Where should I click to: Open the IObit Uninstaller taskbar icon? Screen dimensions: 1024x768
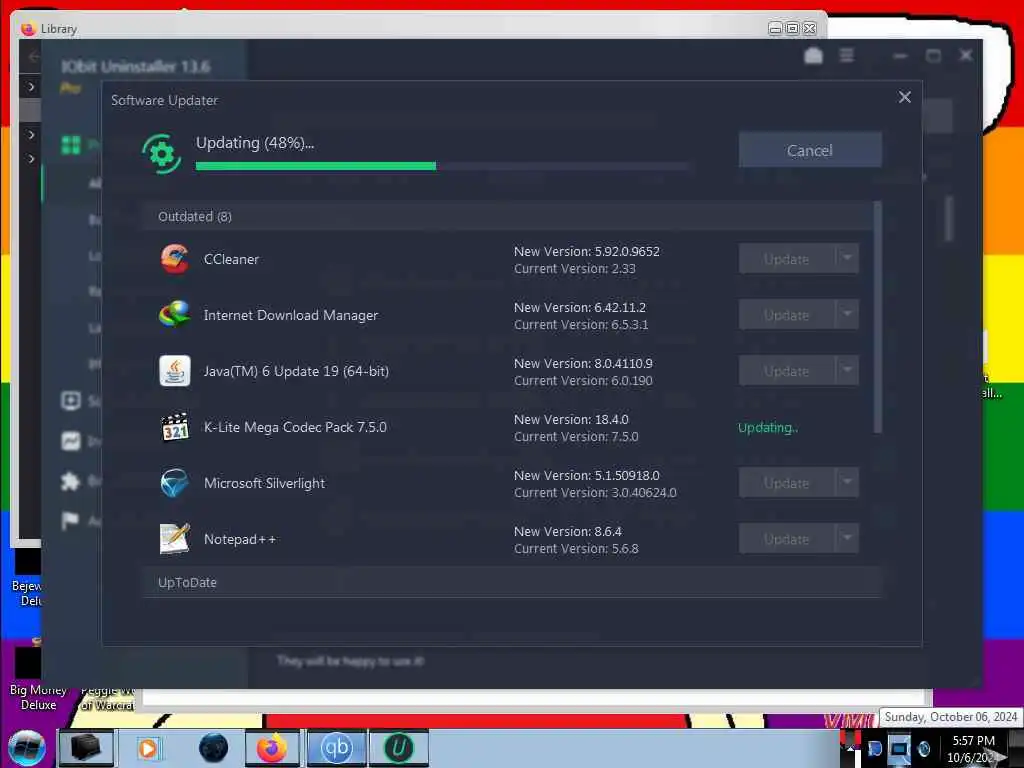pyautogui.click(x=399, y=748)
